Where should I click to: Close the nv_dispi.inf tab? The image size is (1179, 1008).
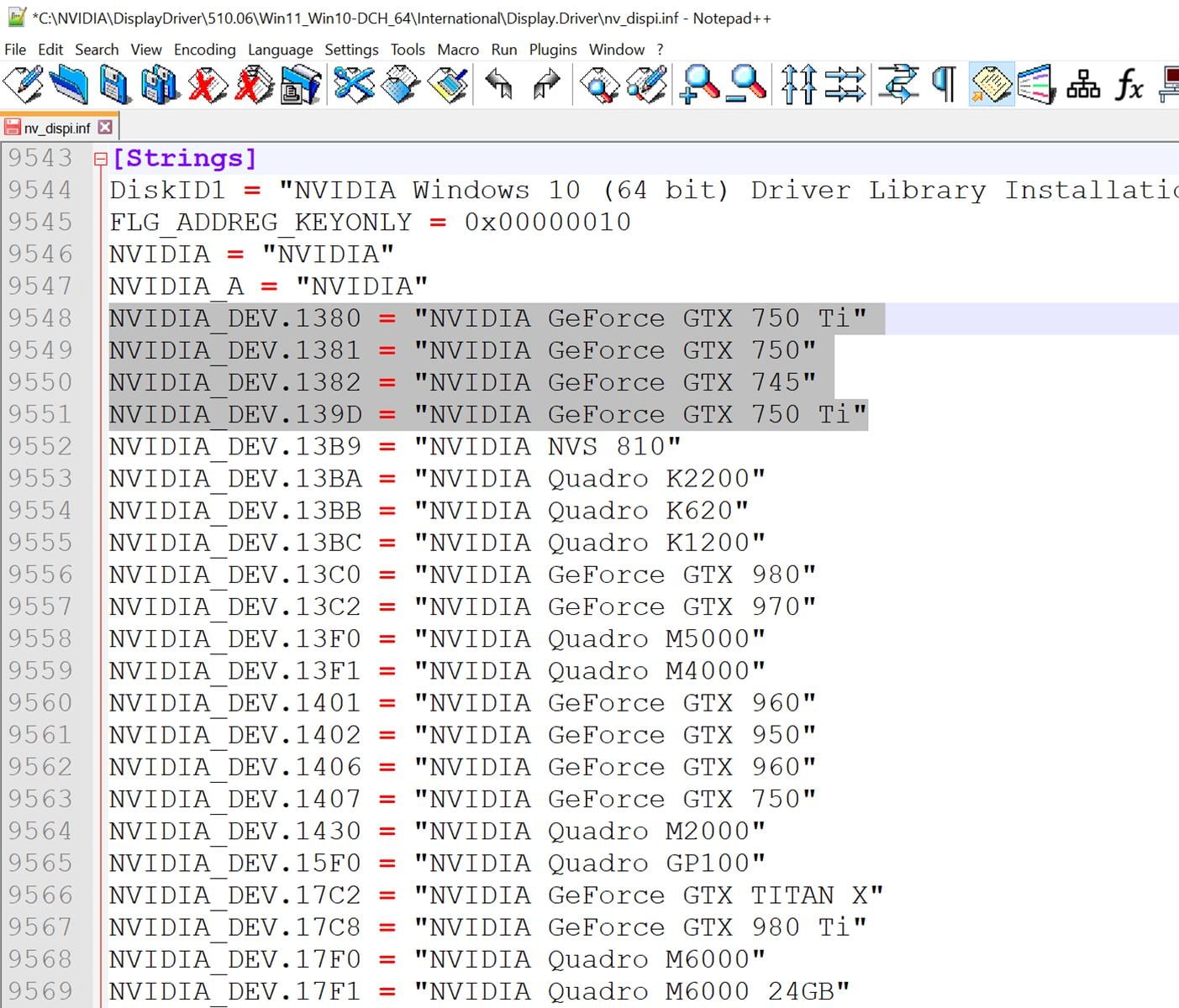[105, 127]
